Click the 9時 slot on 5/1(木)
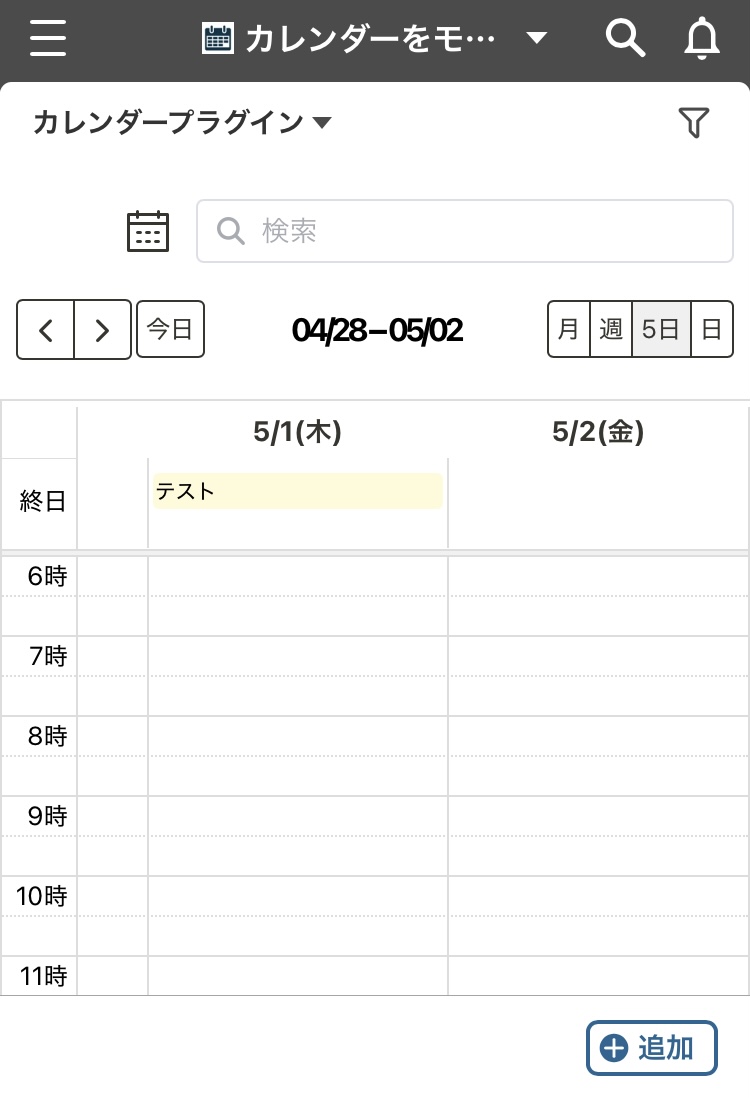750x1098 pixels. click(x=298, y=816)
